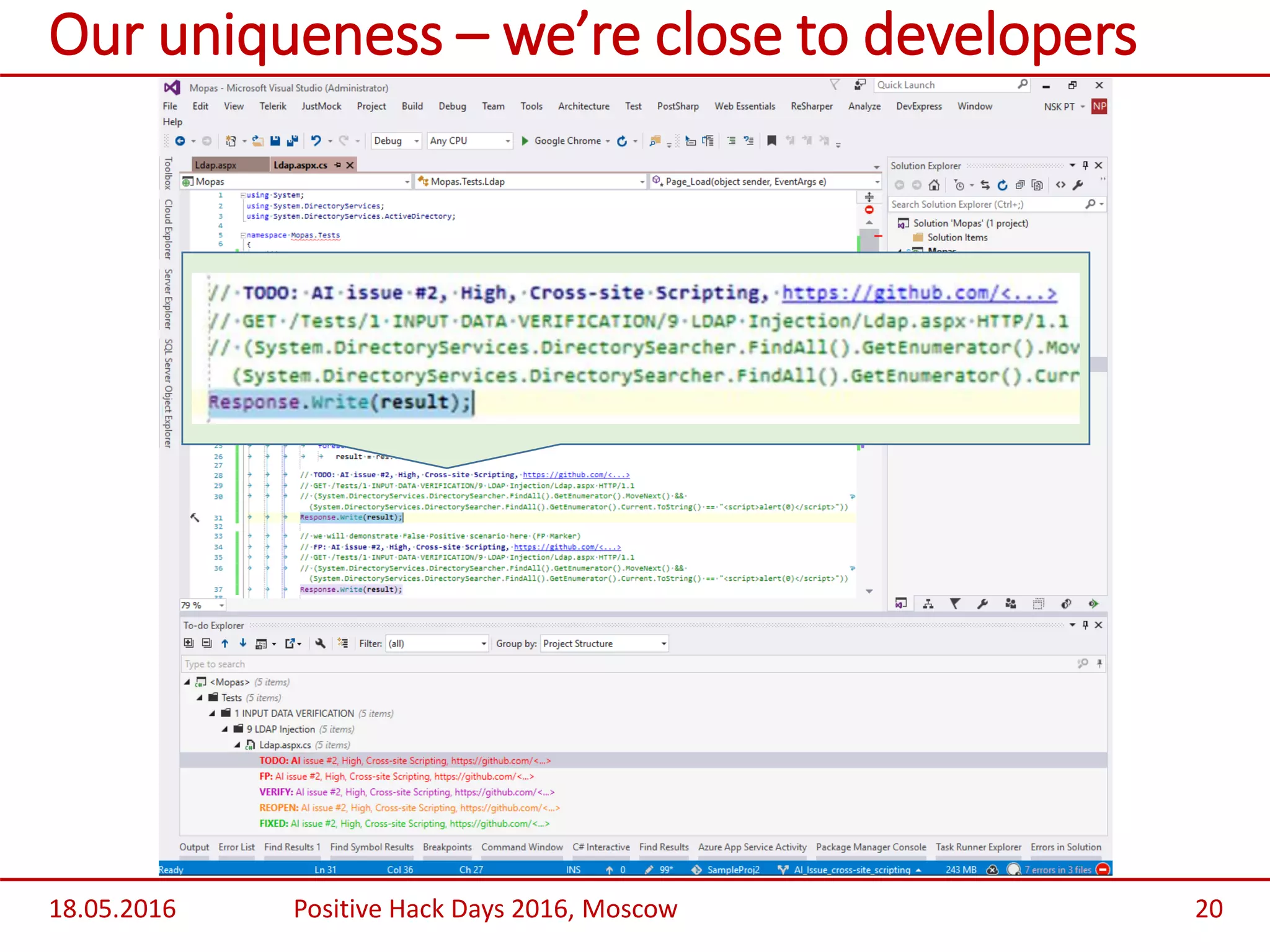This screenshot has height=952, width=1270.
Task: Open the Google Chrome browser dropdown arrow
Action: point(608,141)
